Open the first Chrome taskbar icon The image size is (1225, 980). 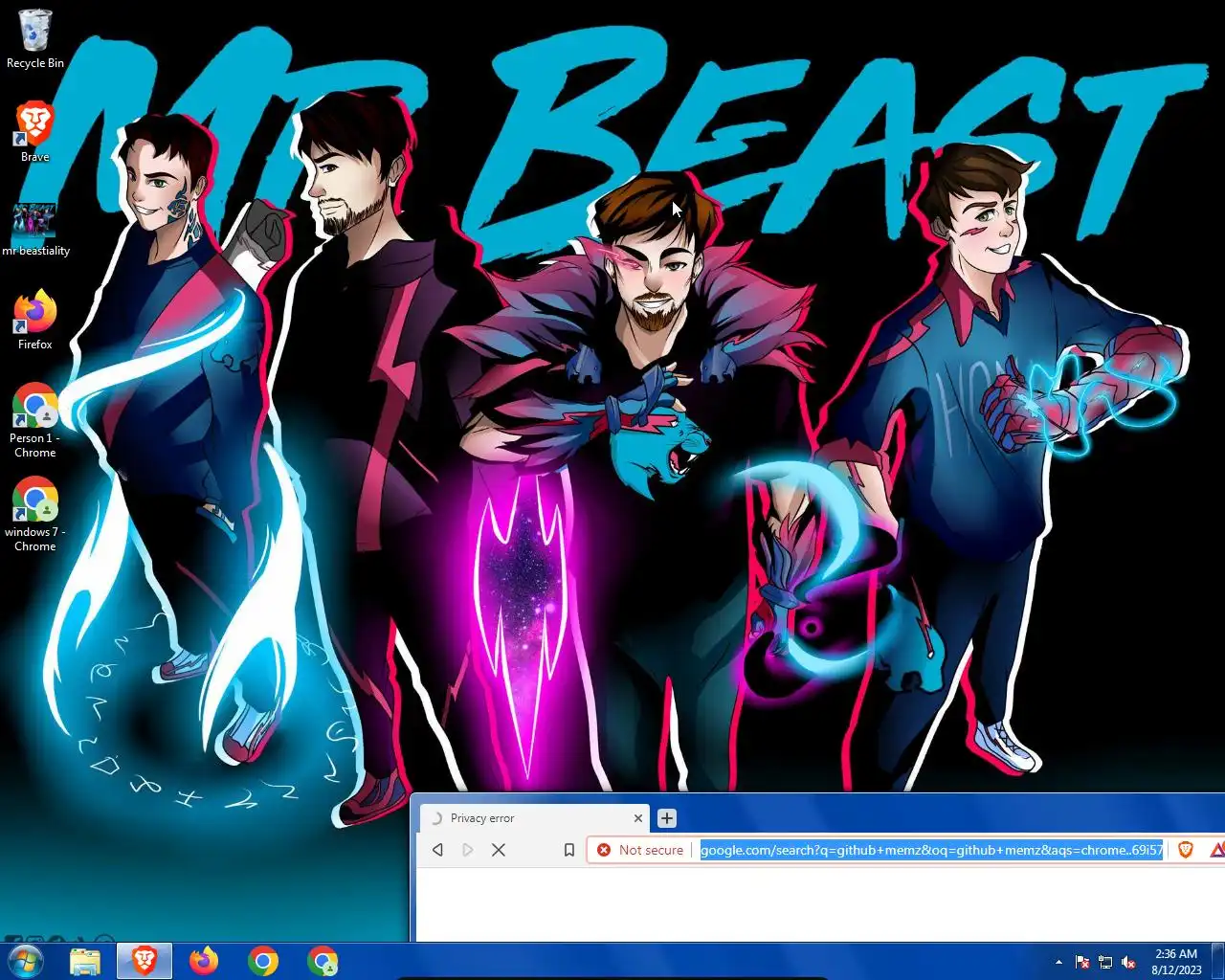click(x=263, y=961)
